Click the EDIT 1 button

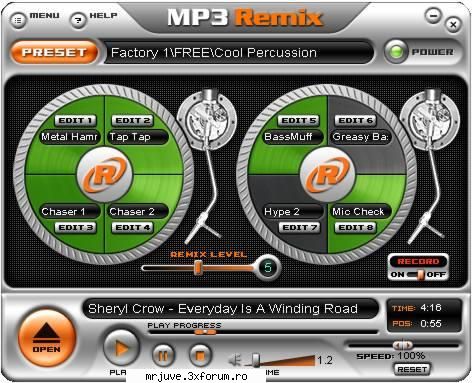pos(75,121)
